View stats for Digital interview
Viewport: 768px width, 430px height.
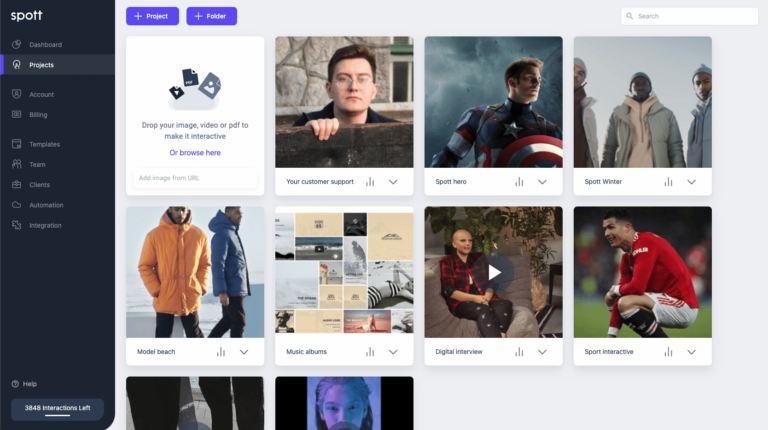(x=519, y=352)
